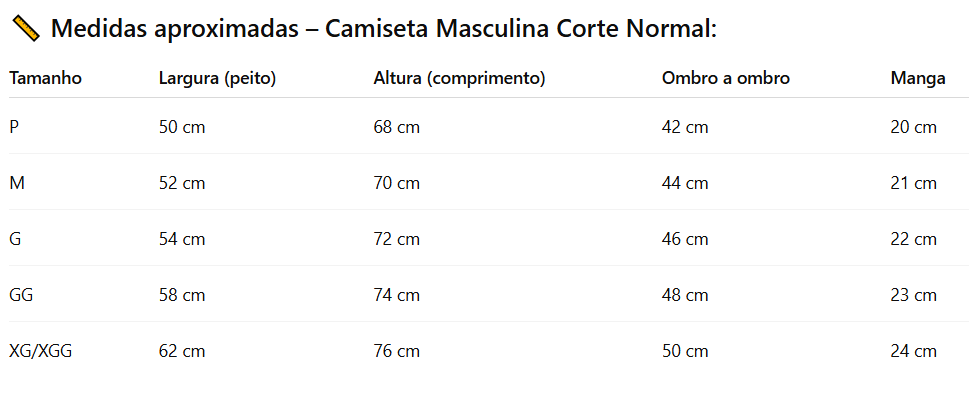This screenshot has width=970, height=396.
Task: Click the size M row label
Action: 17,184
